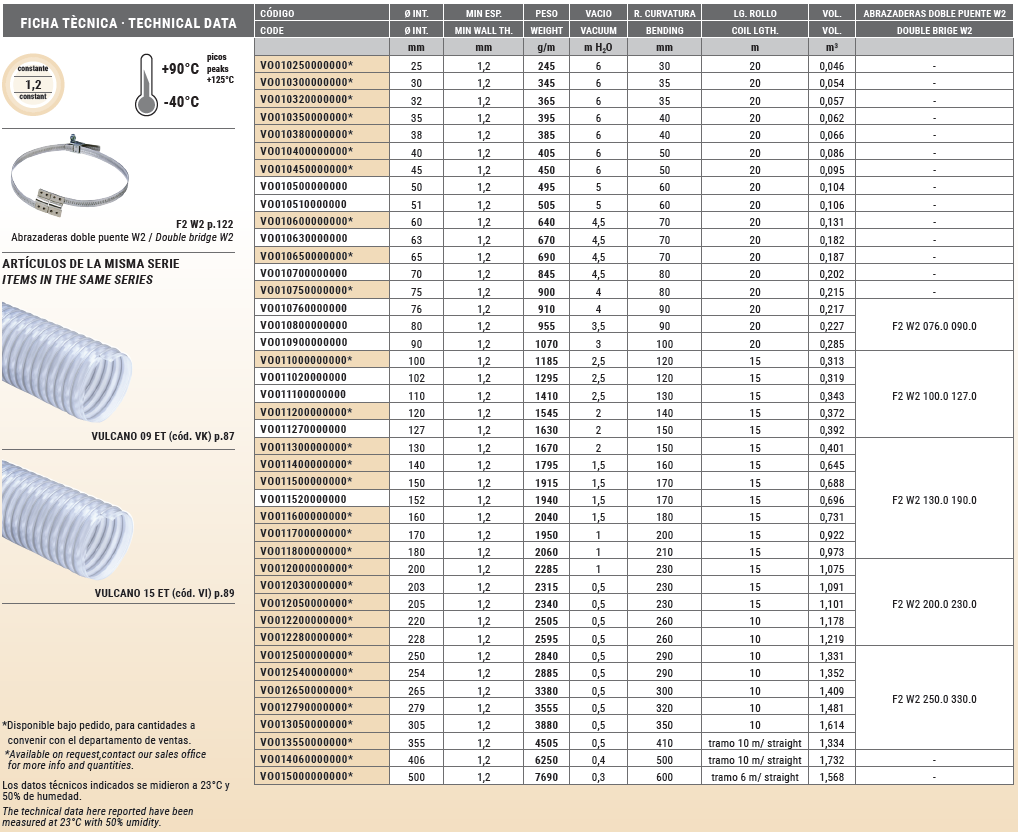Select product code V0010500000000

click(305, 187)
